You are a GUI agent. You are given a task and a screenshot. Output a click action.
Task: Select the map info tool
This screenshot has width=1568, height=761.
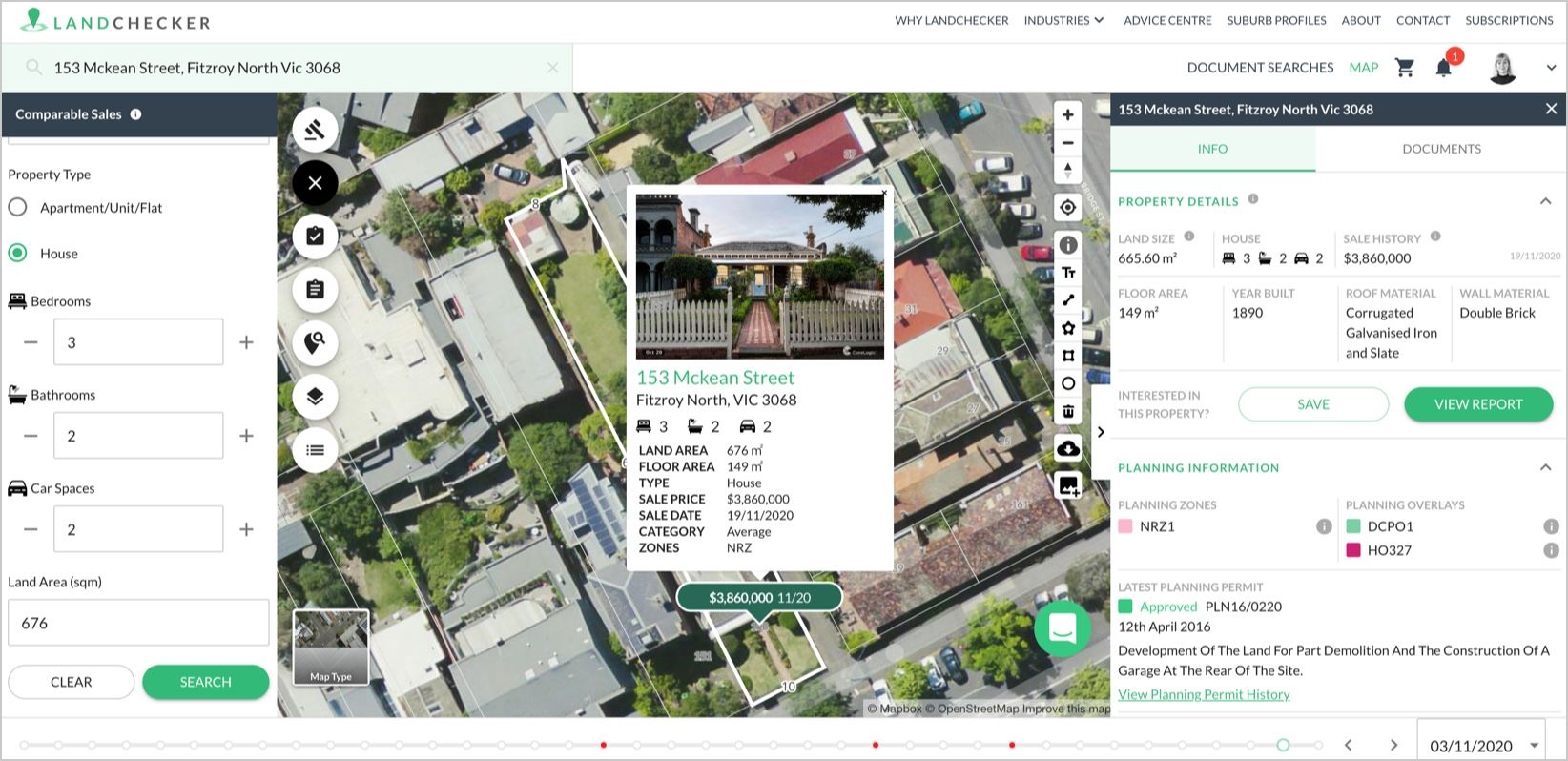click(x=1068, y=245)
